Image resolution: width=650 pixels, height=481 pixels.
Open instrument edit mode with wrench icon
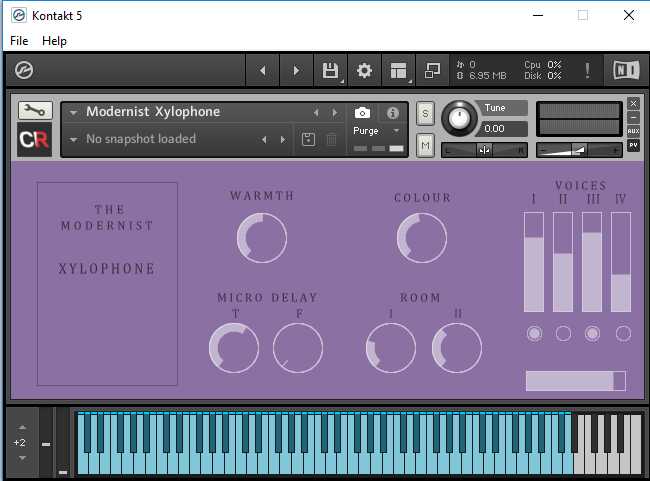tap(35, 110)
